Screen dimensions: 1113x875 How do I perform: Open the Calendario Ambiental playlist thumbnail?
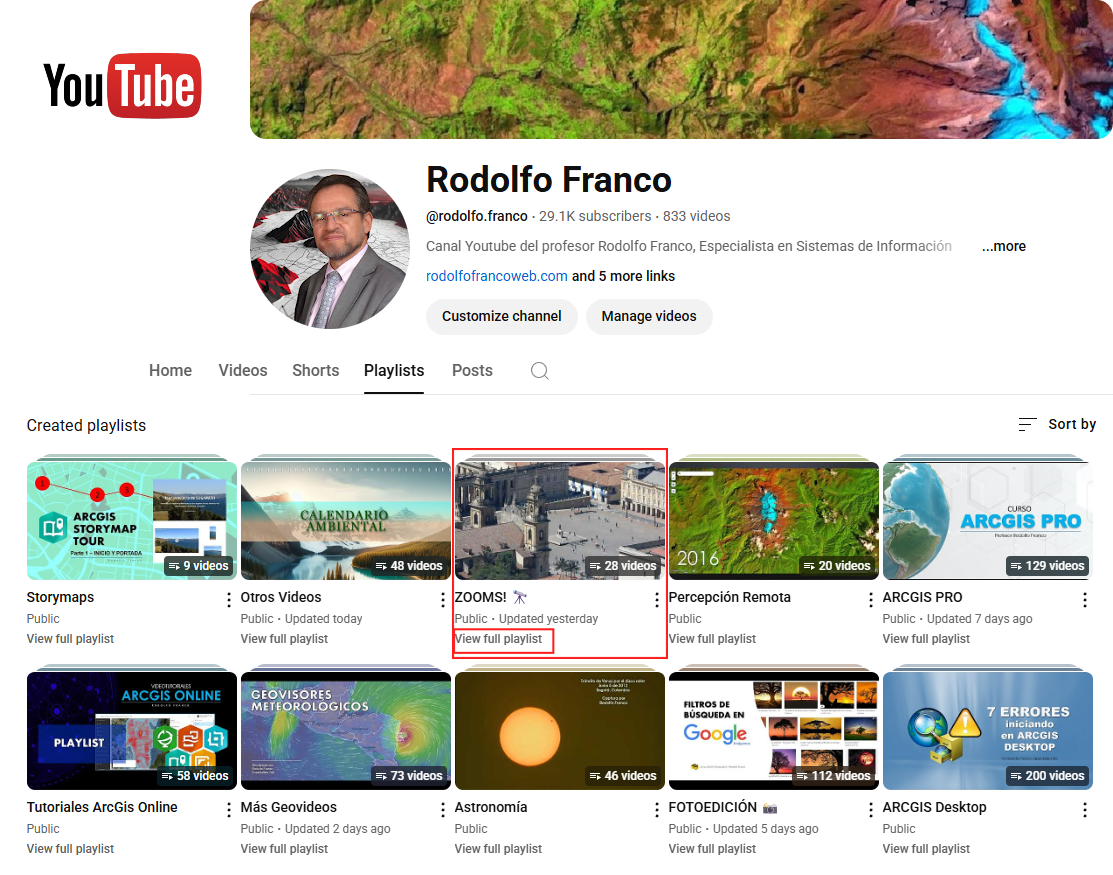(x=345, y=520)
